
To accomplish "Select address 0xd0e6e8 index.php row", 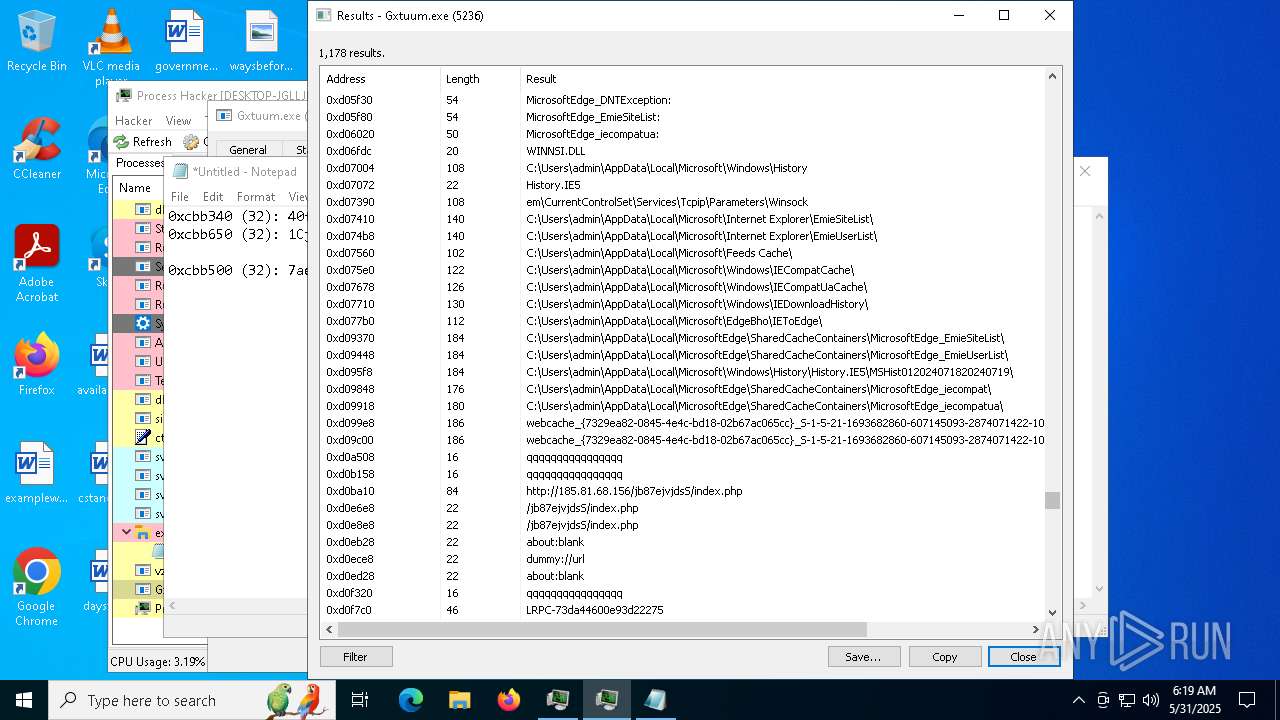I will 682,508.
